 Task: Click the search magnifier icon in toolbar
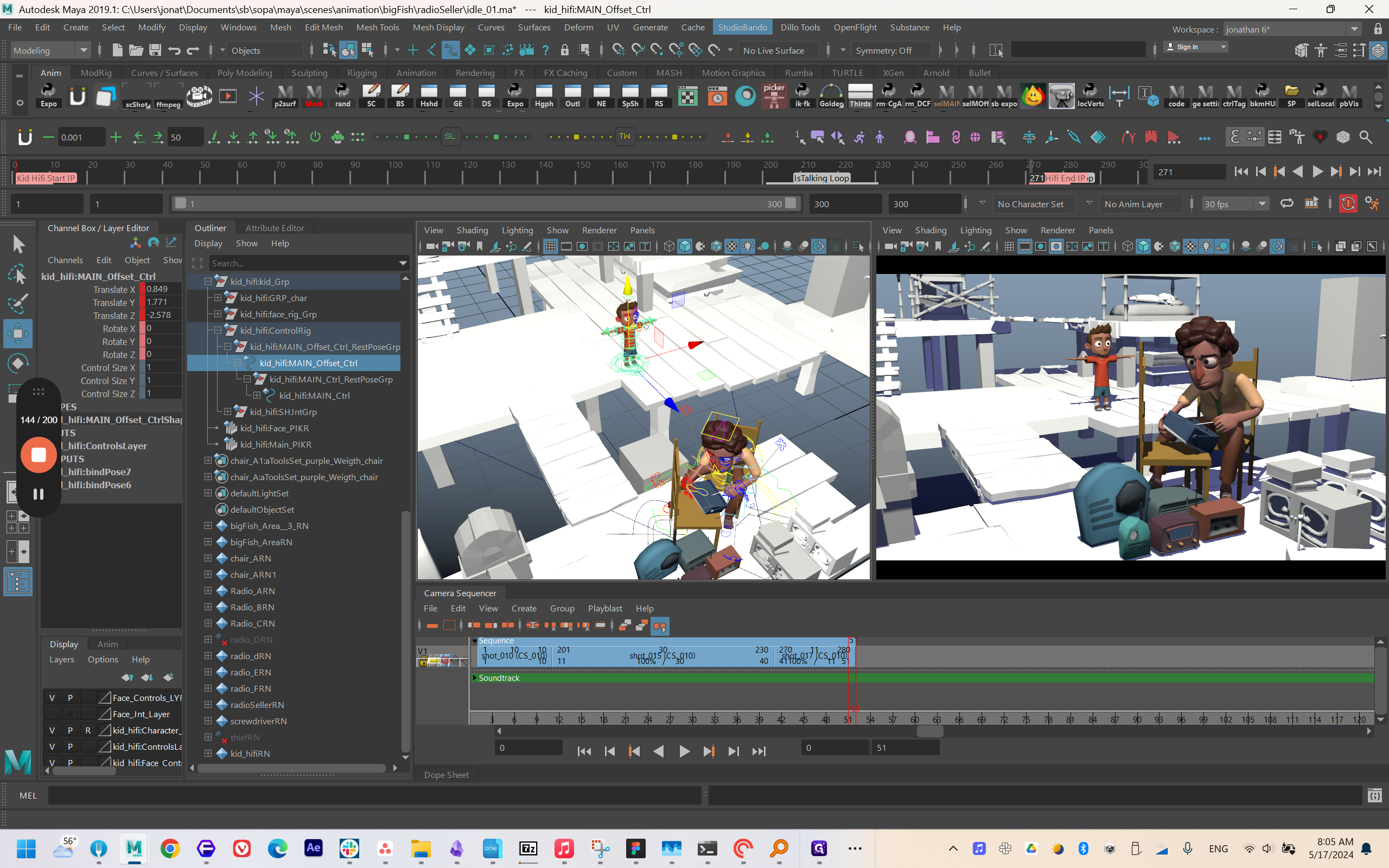[x=1366, y=137]
